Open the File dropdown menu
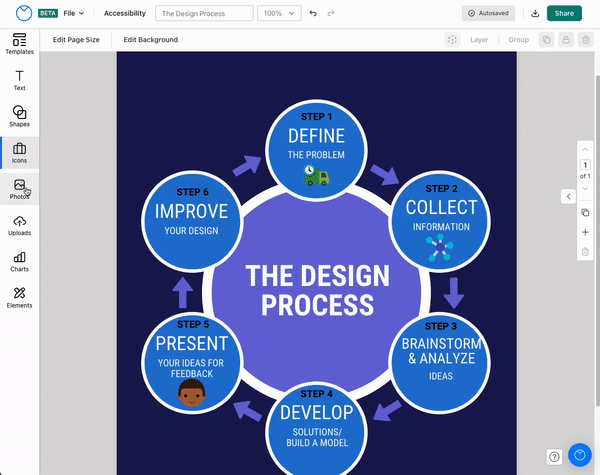Viewport: 600px width, 475px height. [74, 14]
